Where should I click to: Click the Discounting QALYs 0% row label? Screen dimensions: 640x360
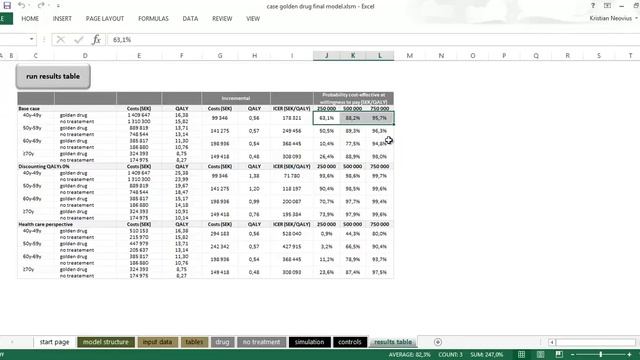44,167
